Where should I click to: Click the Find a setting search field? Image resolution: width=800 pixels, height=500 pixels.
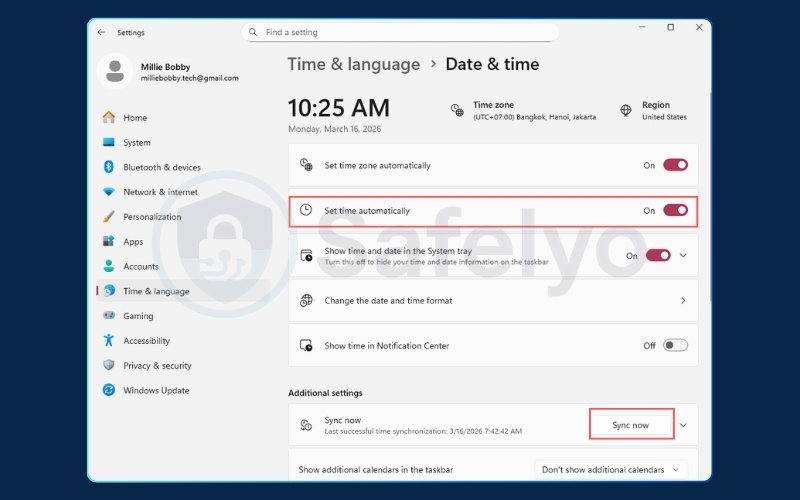coord(400,32)
